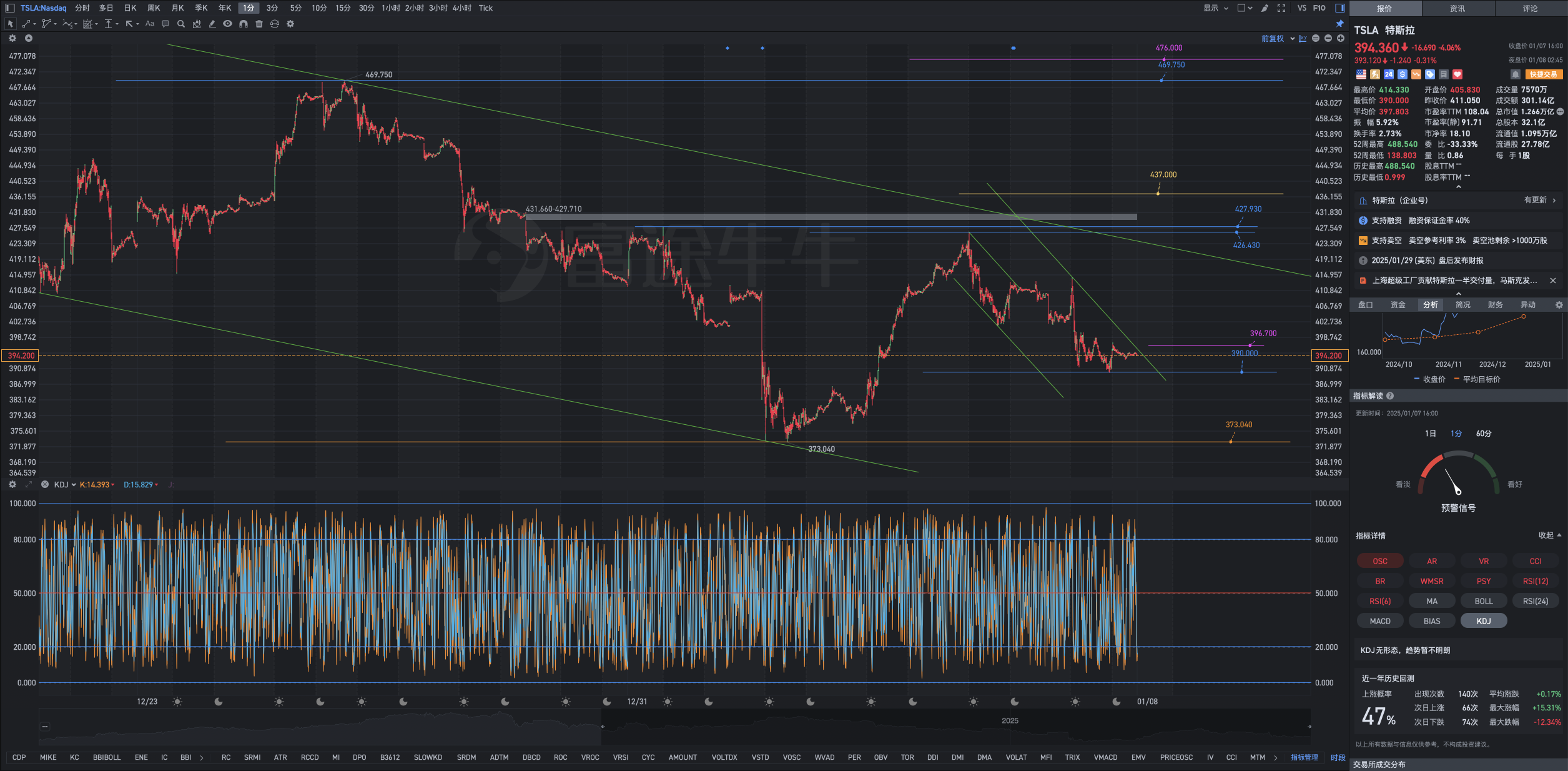The height and width of the screenshot is (771, 1568).
Task: Select 1日 indicator interpretation period
Action: coord(1431,434)
